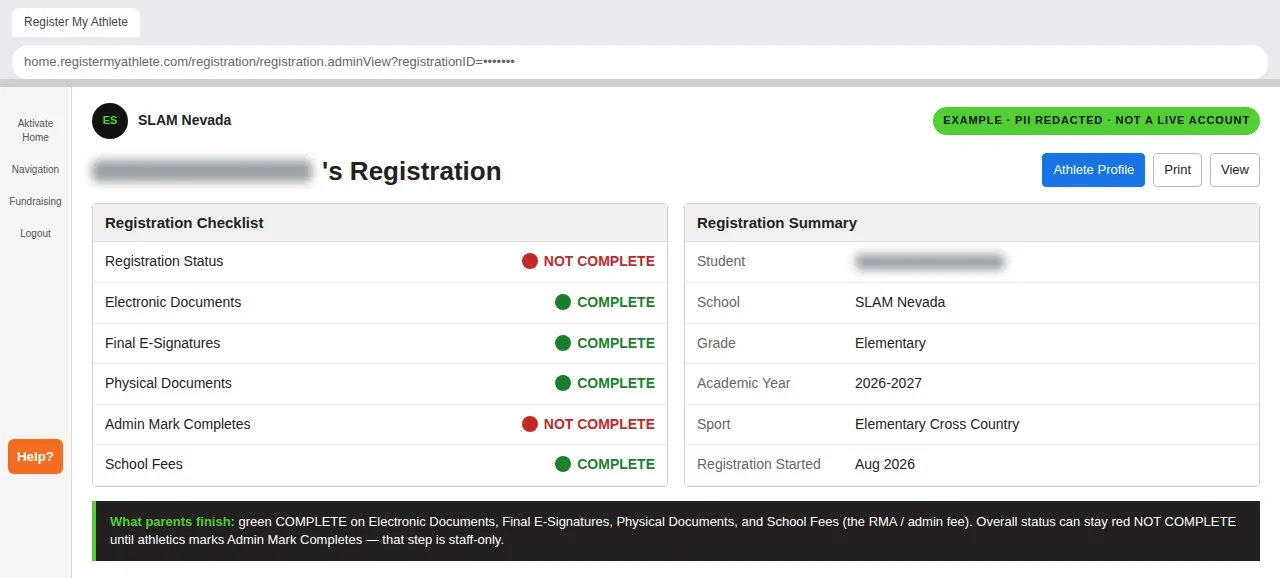This screenshot has height=578, width=1280.
Task: Click the Sport value Elementary Cross Country
Action: point(937,424)
